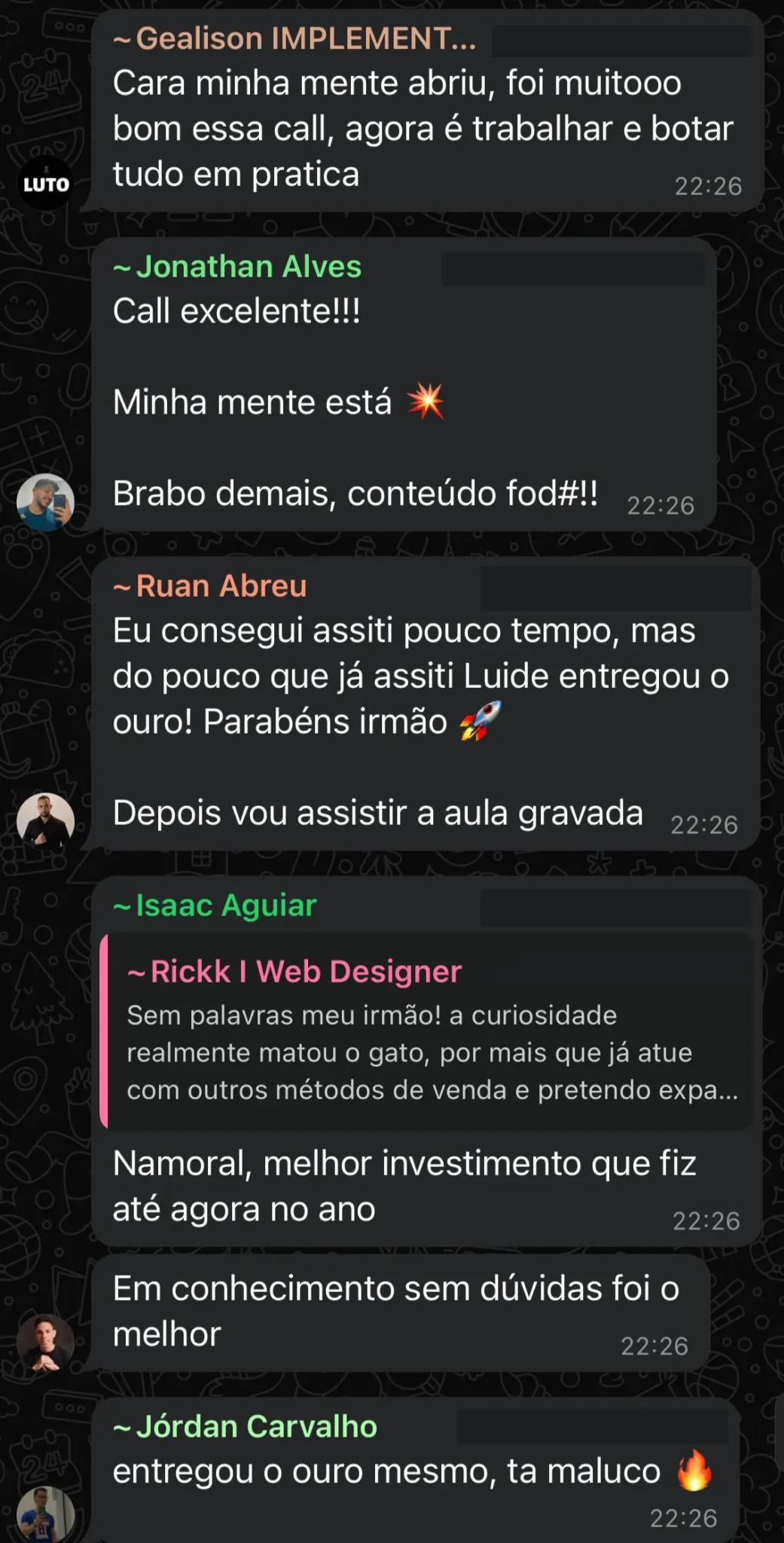This screenshot has width=784, height=1543.
Task: Open Ruan Abreu's profile photo
Action: 46,821
